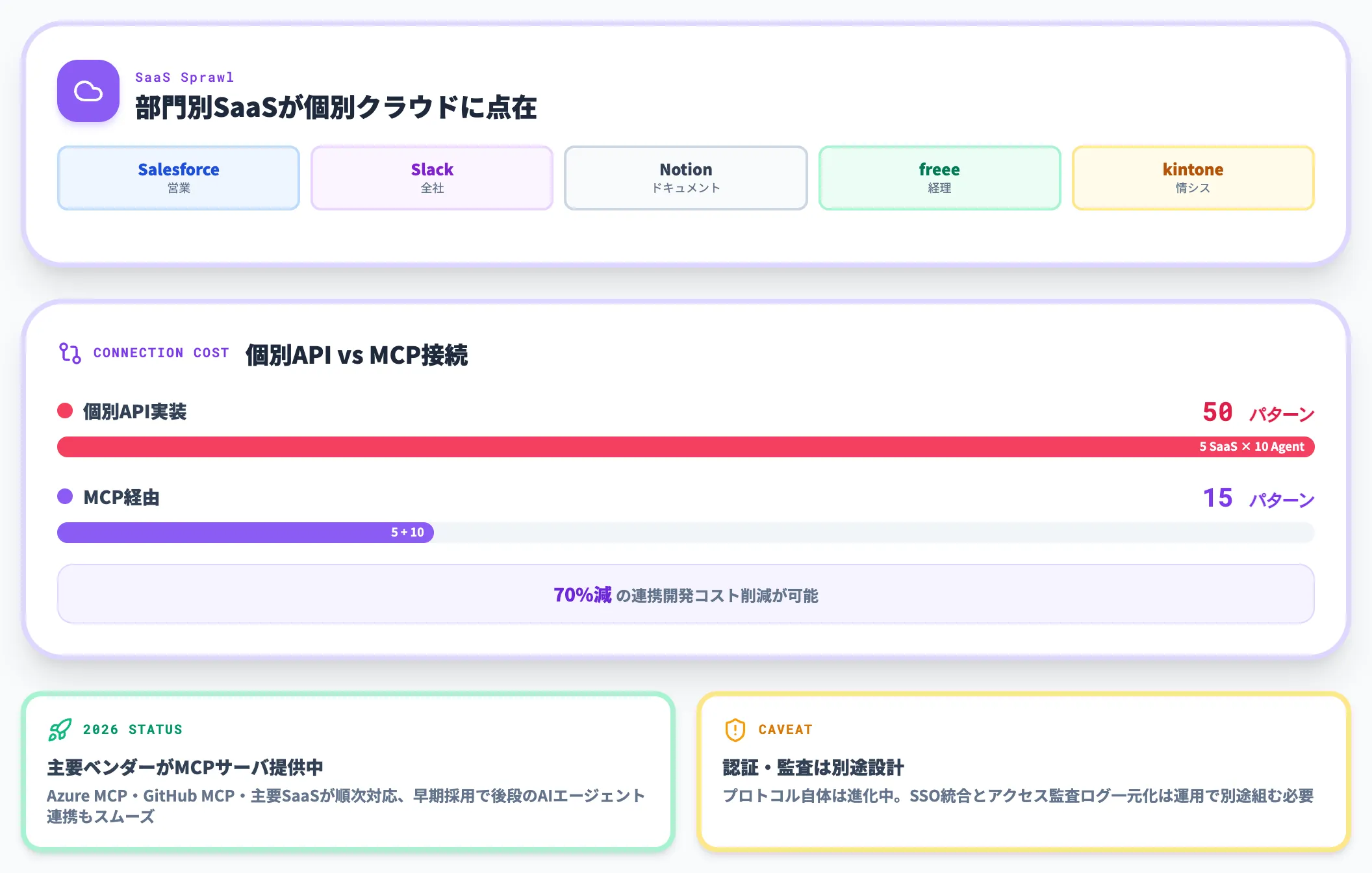Click the プロトコル自体は進化中 description text

pos(1018,796)
